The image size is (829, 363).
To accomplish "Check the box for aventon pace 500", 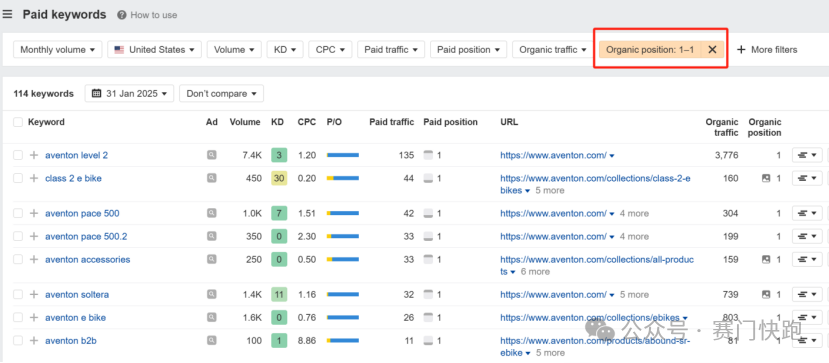I will 18,213.
